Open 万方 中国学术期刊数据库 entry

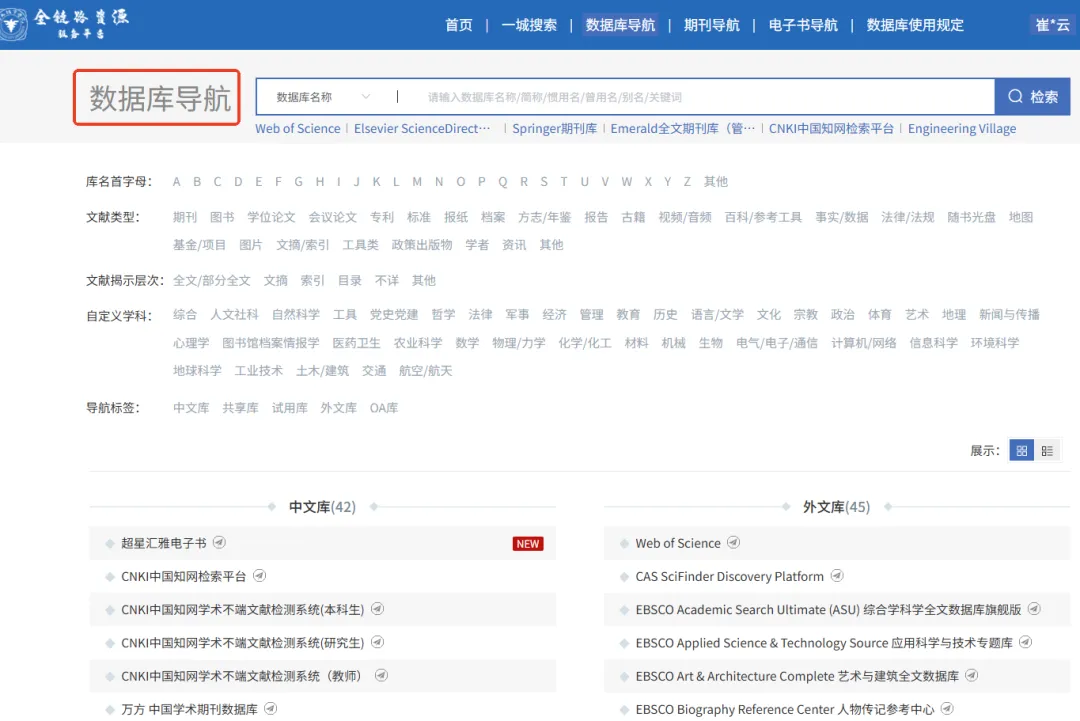click(189, 709)
